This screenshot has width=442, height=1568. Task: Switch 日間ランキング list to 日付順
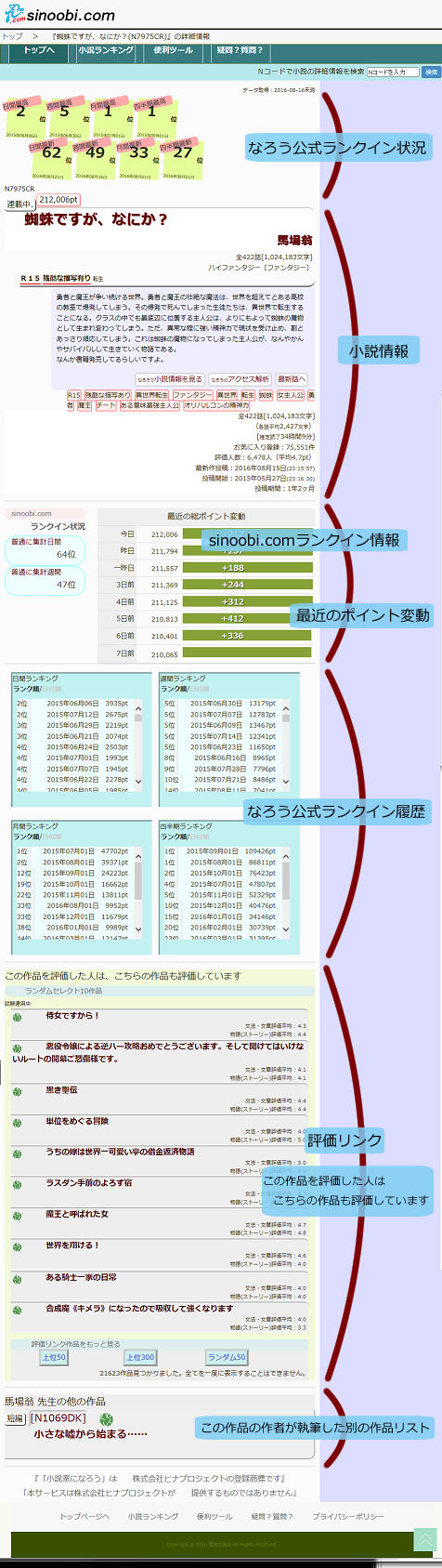[x=52, y=689]
